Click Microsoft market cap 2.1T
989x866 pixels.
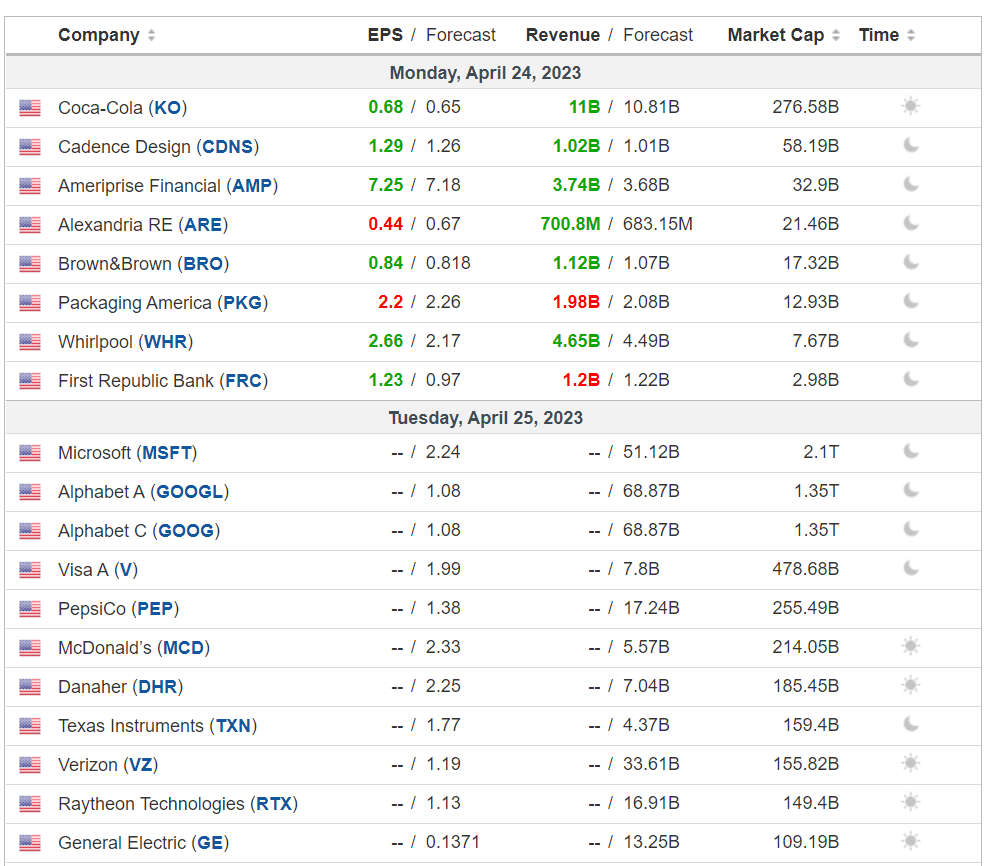pyautogui.click(x=821, y=452)
